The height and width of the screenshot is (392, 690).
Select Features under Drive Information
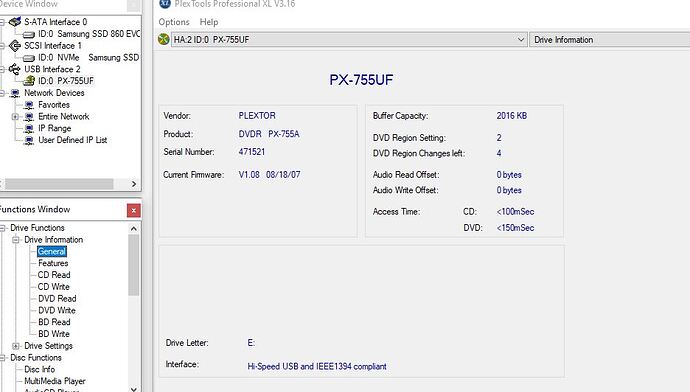[x=53, y=263]
